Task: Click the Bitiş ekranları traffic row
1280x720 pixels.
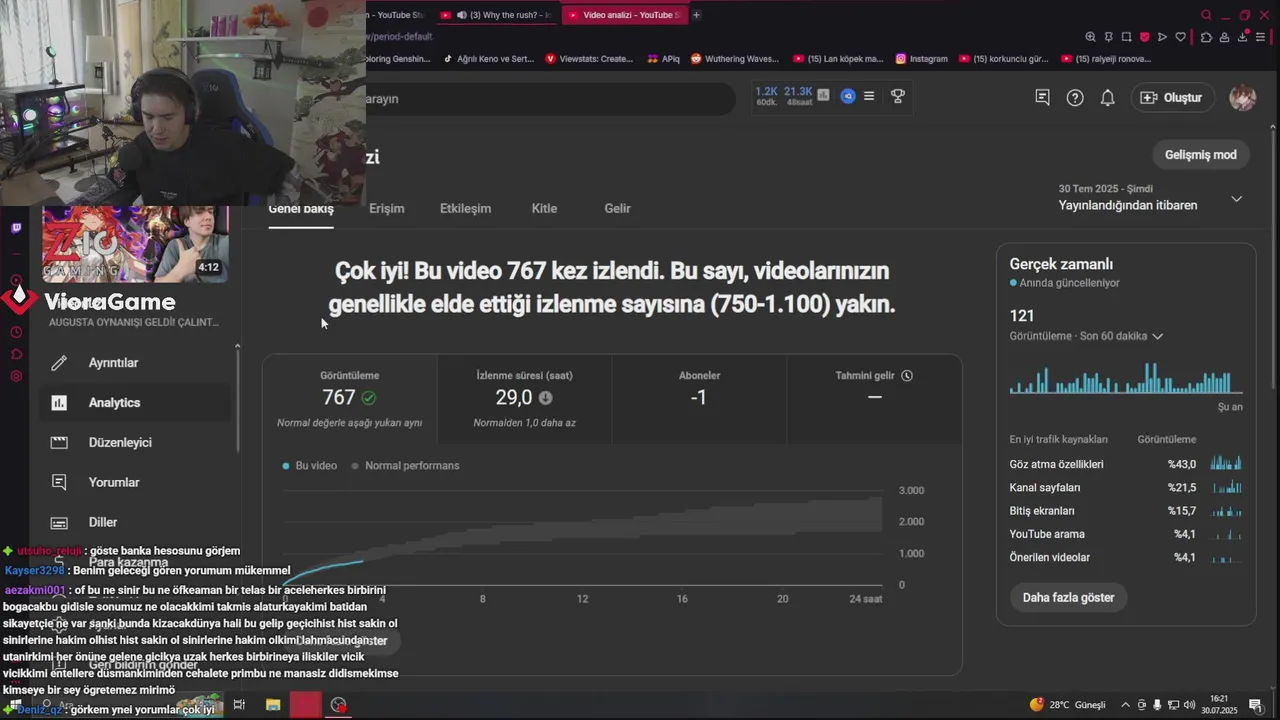Action: click(1126, 511)
